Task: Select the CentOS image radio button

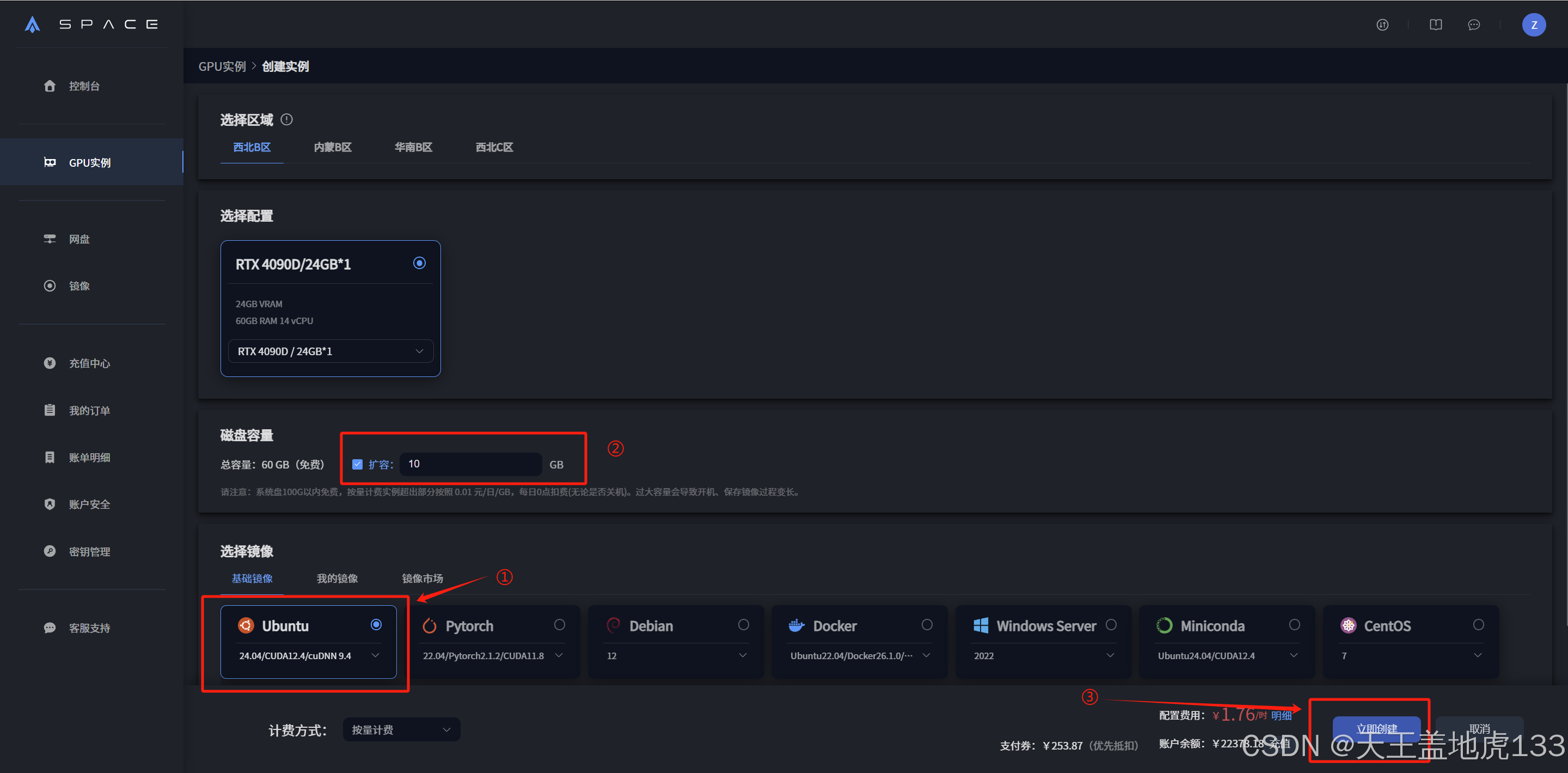Action: point(1478,625)
